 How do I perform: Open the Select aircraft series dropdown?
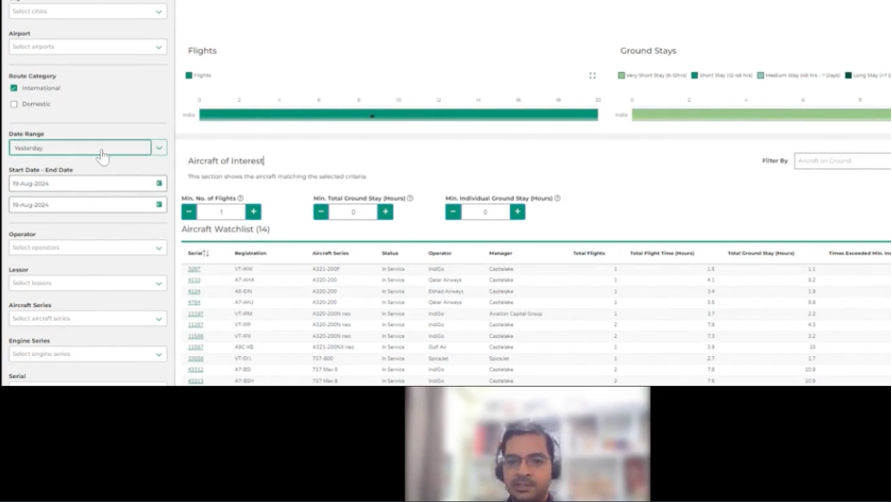88,319
